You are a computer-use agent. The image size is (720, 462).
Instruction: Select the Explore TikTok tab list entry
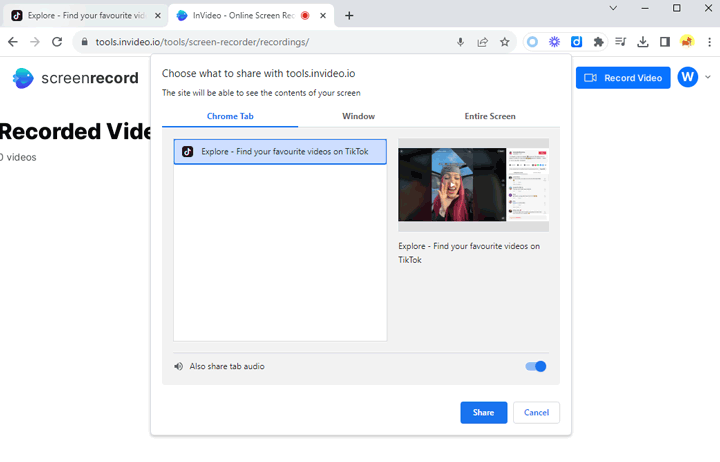[x=280, y=152]
